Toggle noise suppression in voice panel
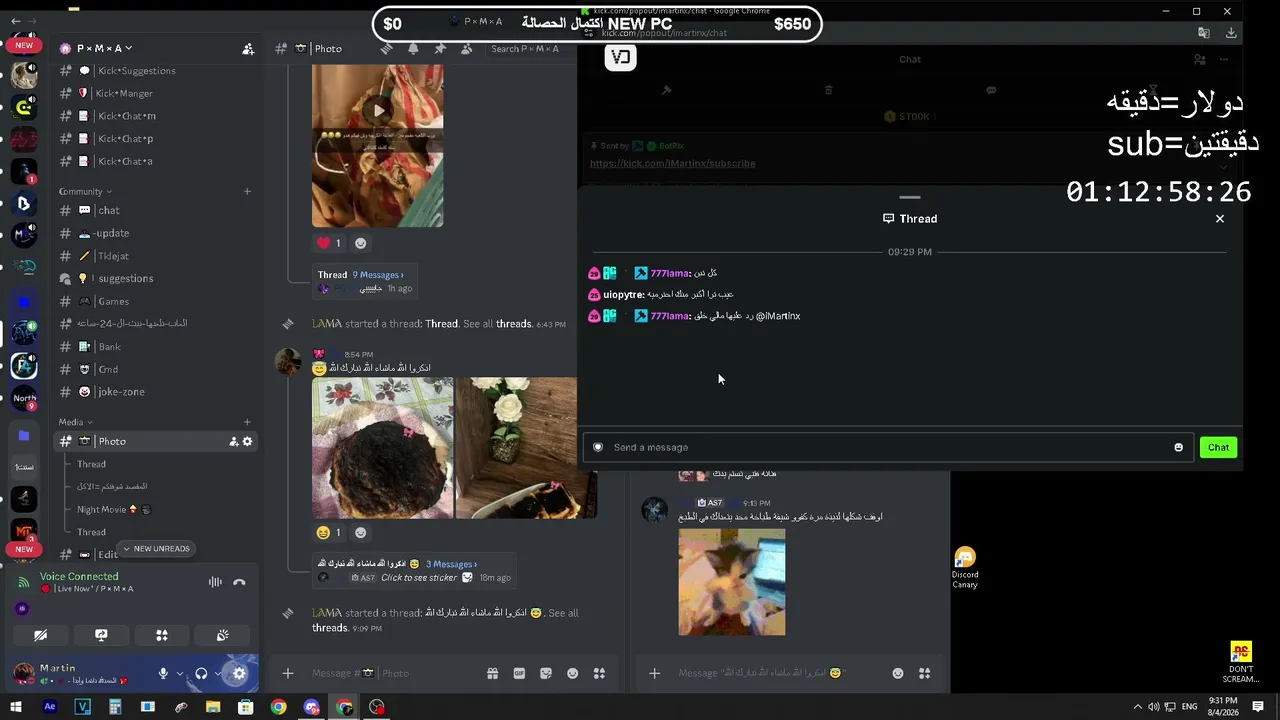1280x720 pixels. 215,582
